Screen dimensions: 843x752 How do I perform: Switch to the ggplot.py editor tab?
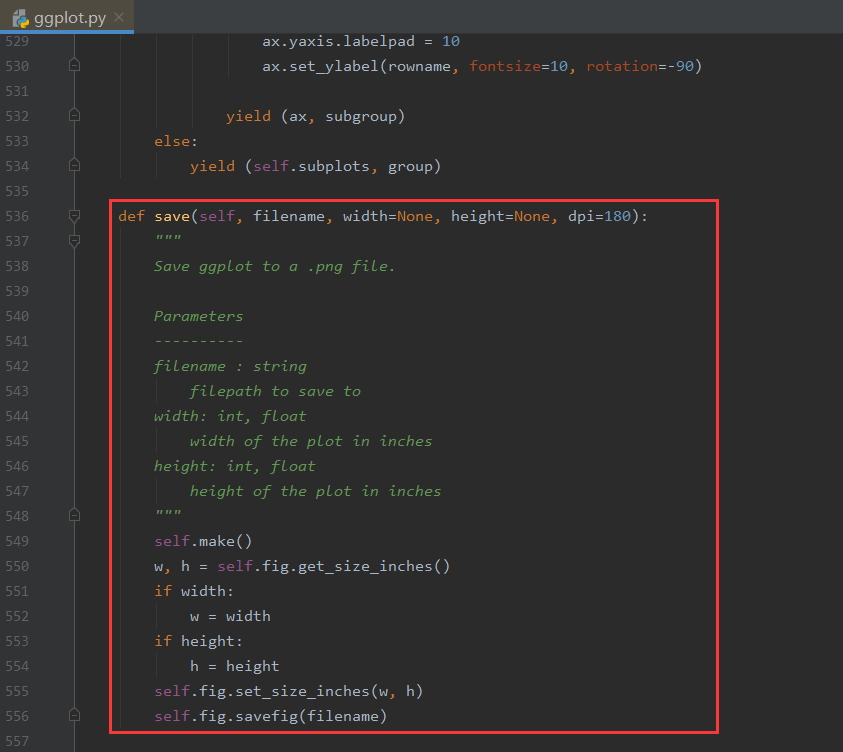(x=67, y=17)
